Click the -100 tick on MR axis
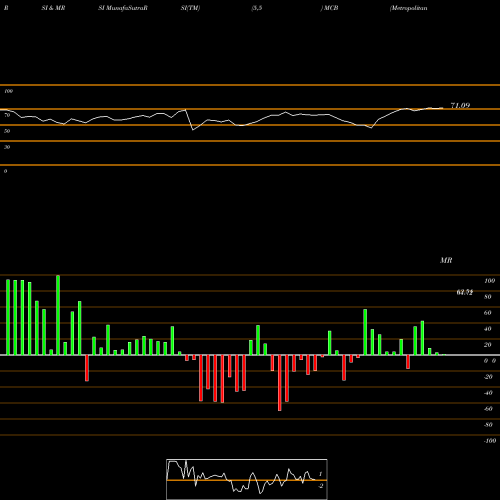 (x=490, y=441)
